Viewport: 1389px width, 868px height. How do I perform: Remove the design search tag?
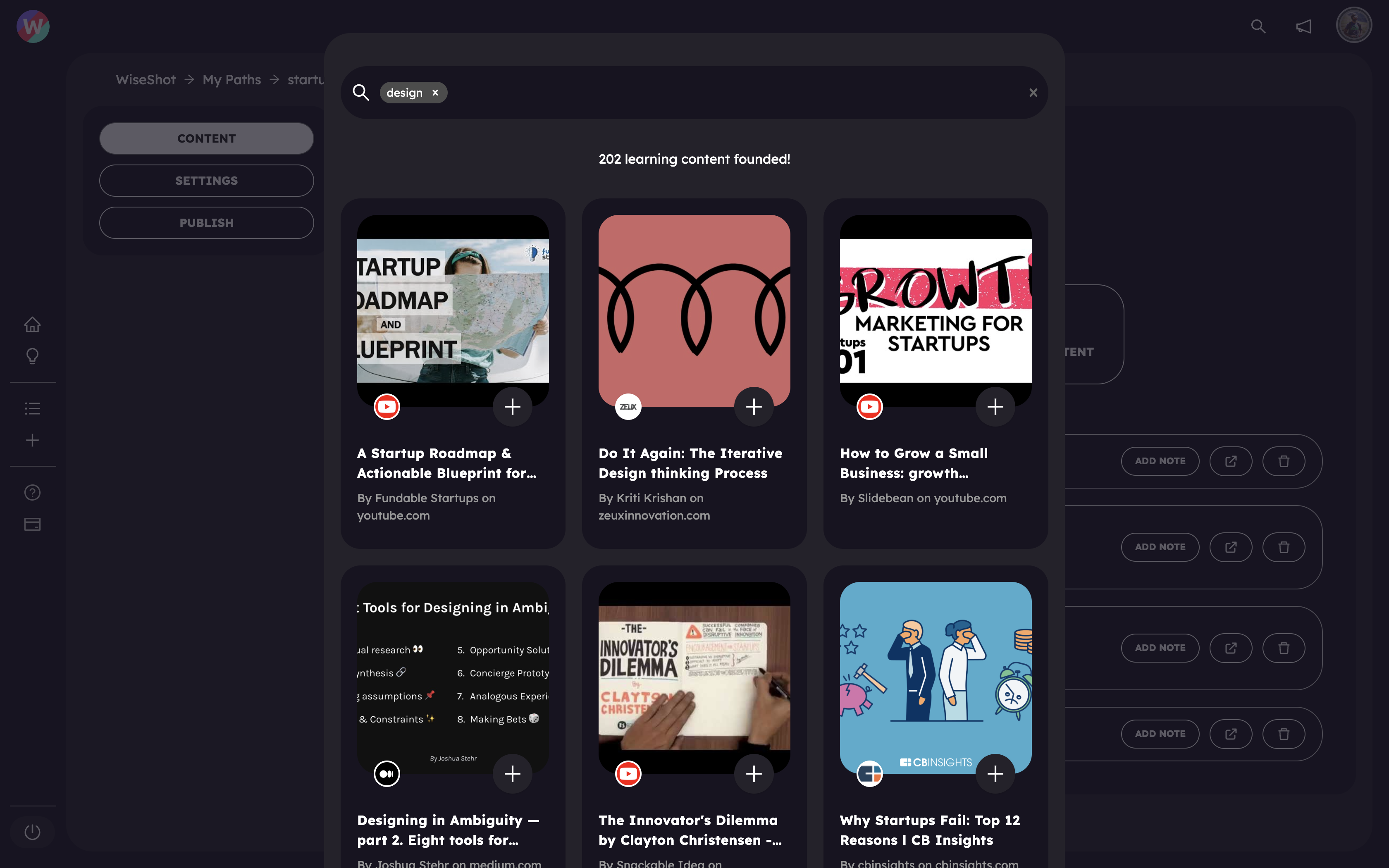(435, 93)
